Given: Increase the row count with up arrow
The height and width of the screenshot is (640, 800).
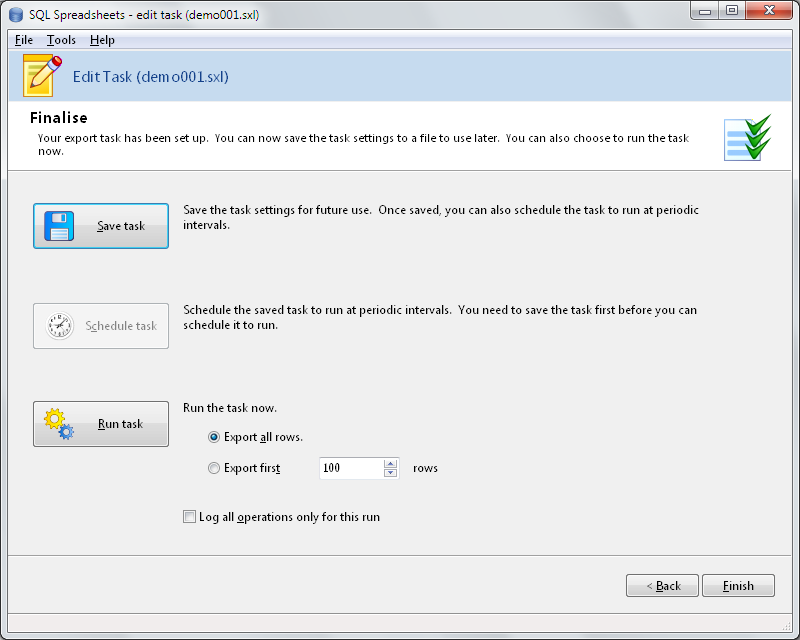Looking at the screenshot, I should pyautogui.click(x=390, y=463).
